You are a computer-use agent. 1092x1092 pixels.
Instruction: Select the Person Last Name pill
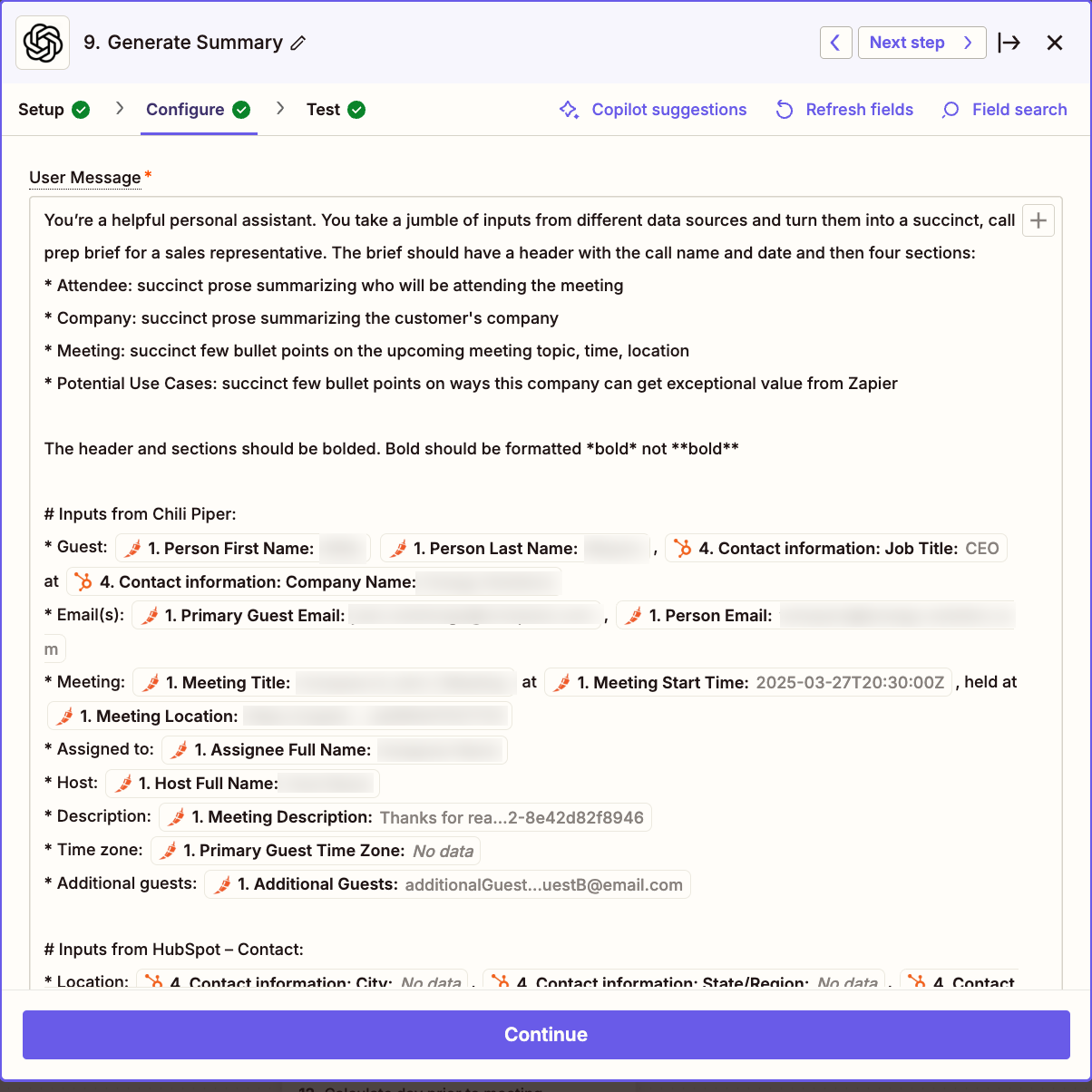(x=515, y=548)
